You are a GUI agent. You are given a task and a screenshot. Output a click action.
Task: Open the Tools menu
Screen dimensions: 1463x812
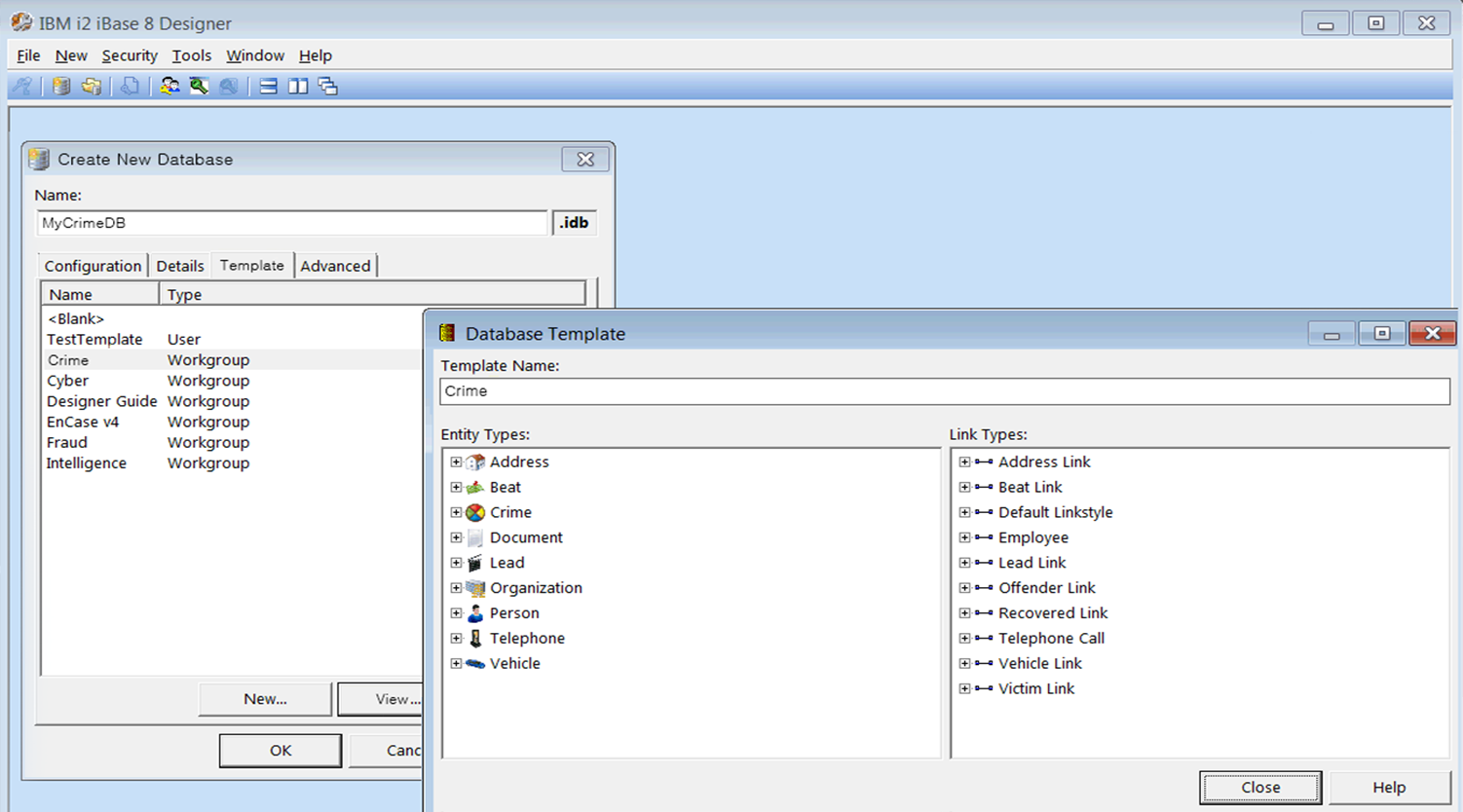(192, 55)
